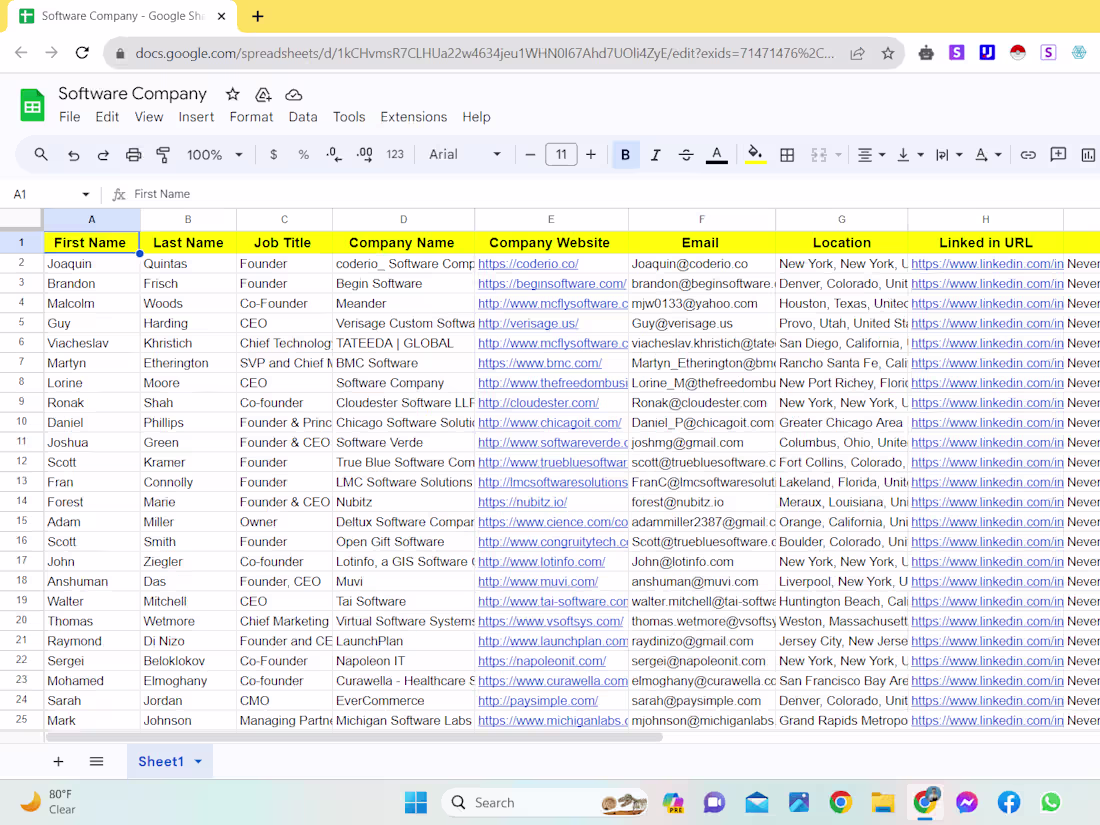The height and width of the screenshot is (825, 1100).
Task: Click the merge cells icon
Action: [819, 154]
